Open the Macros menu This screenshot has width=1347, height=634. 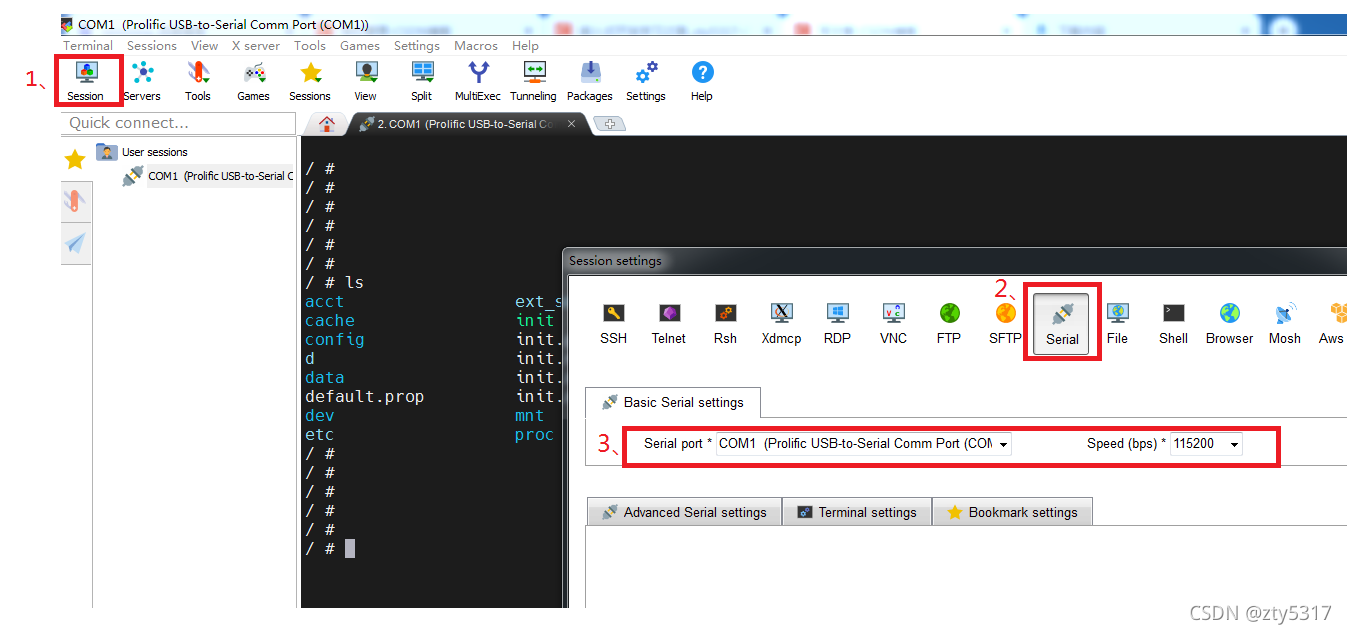point(476,45)
